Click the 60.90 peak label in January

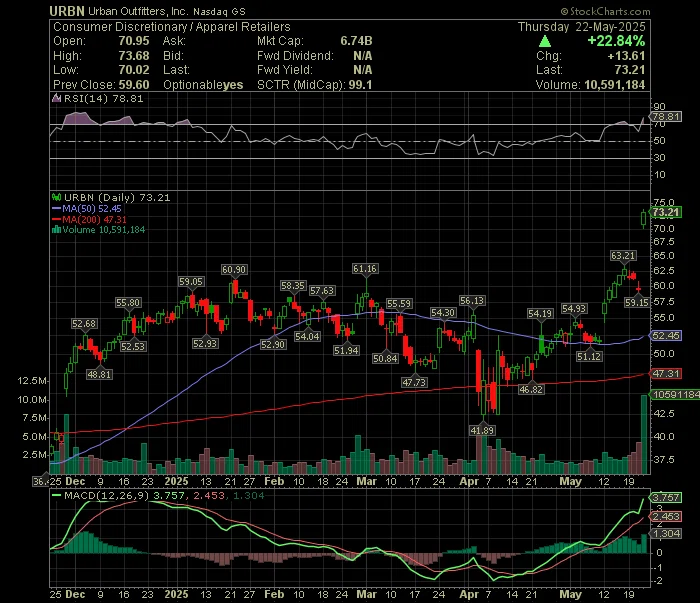point(234,270)
